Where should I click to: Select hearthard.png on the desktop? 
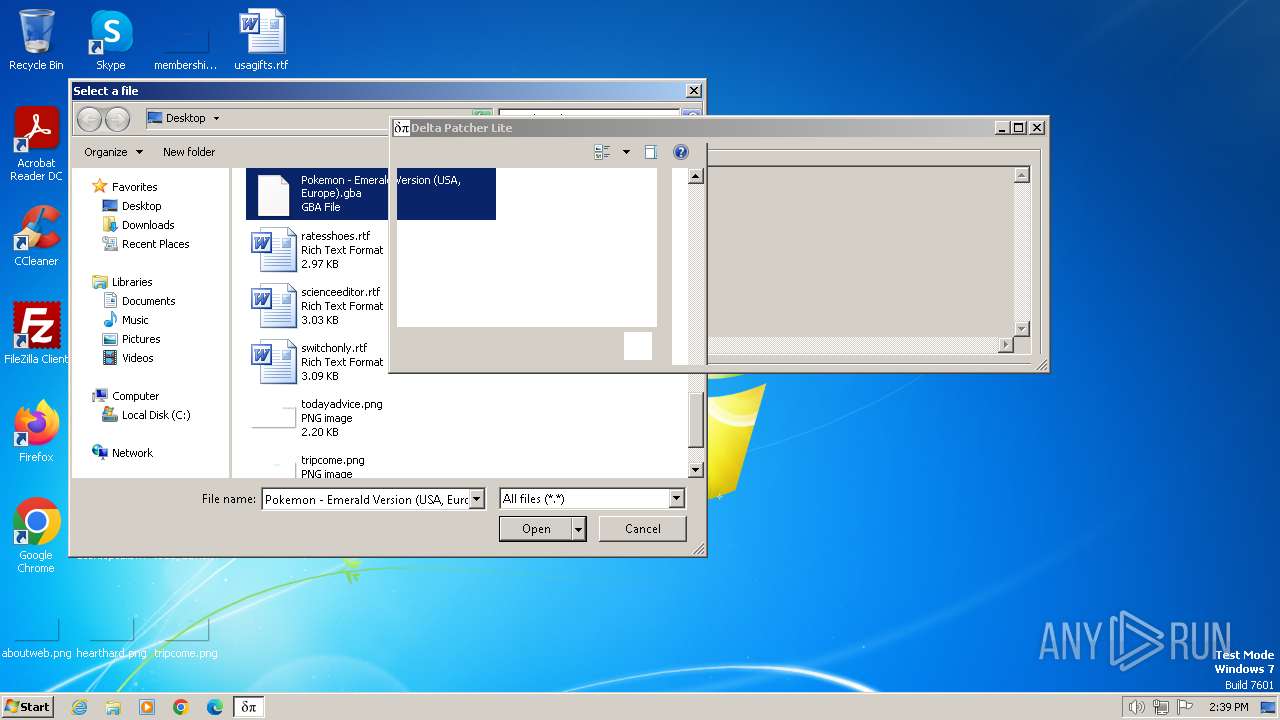(x=111, y=640)
